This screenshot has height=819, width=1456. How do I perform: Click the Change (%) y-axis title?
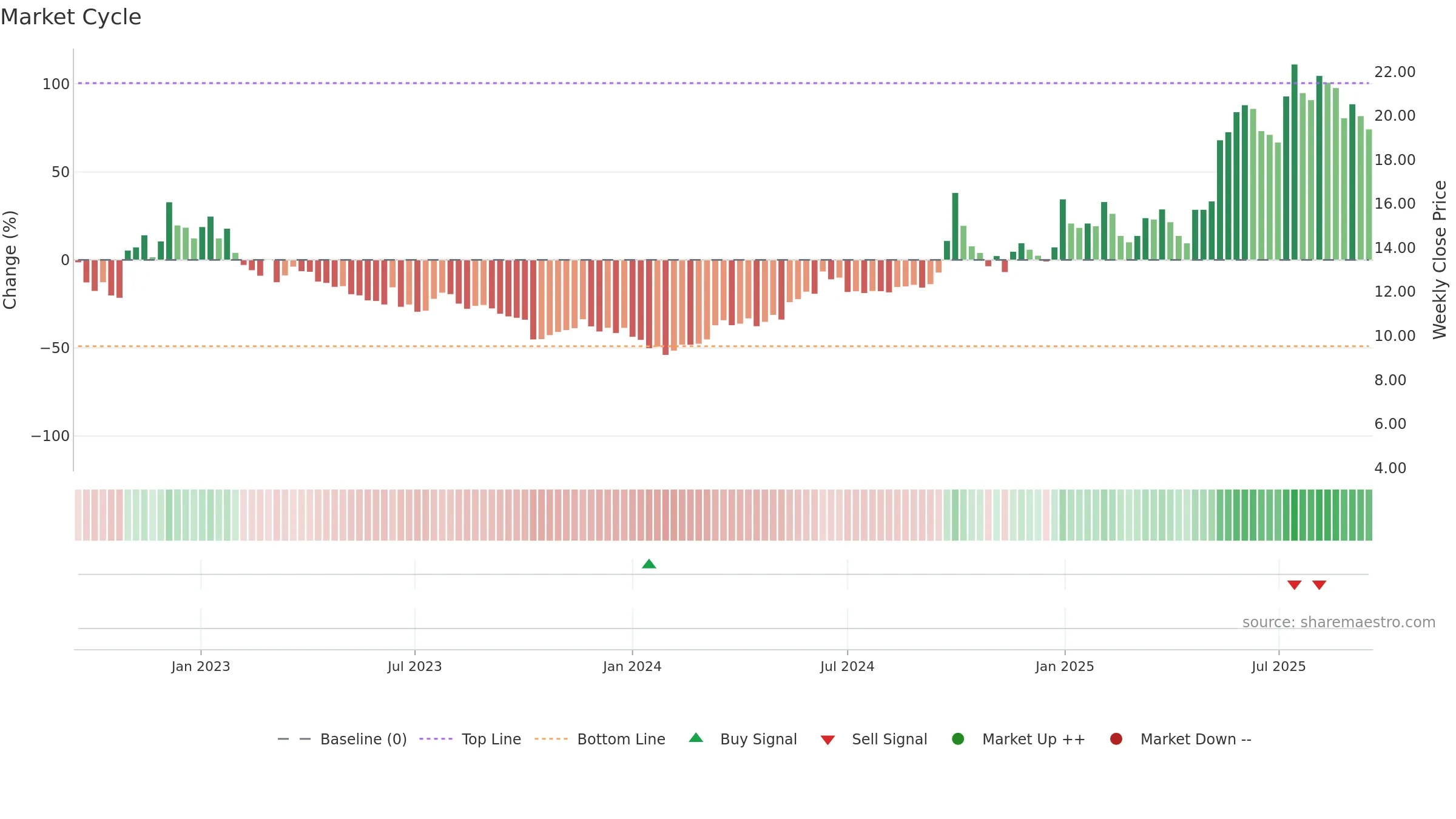(x=10, y=260)
